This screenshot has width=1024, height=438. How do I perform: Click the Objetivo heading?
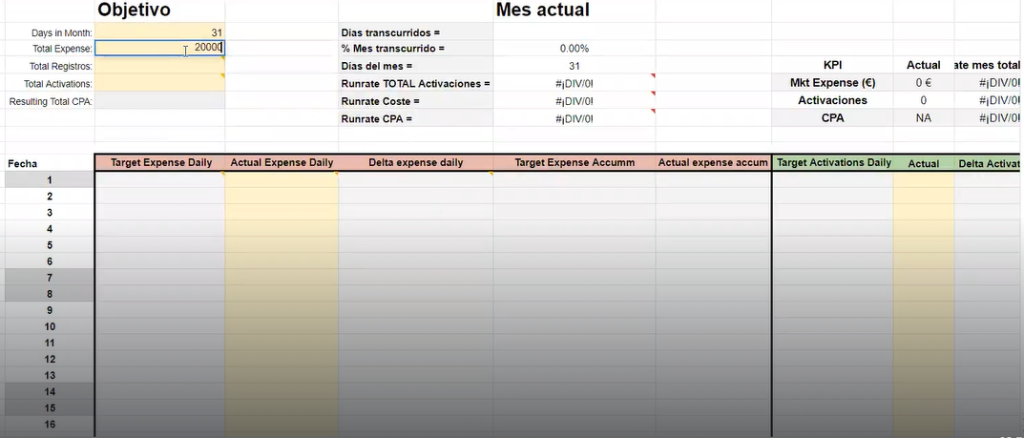click(x=134, y=10)
